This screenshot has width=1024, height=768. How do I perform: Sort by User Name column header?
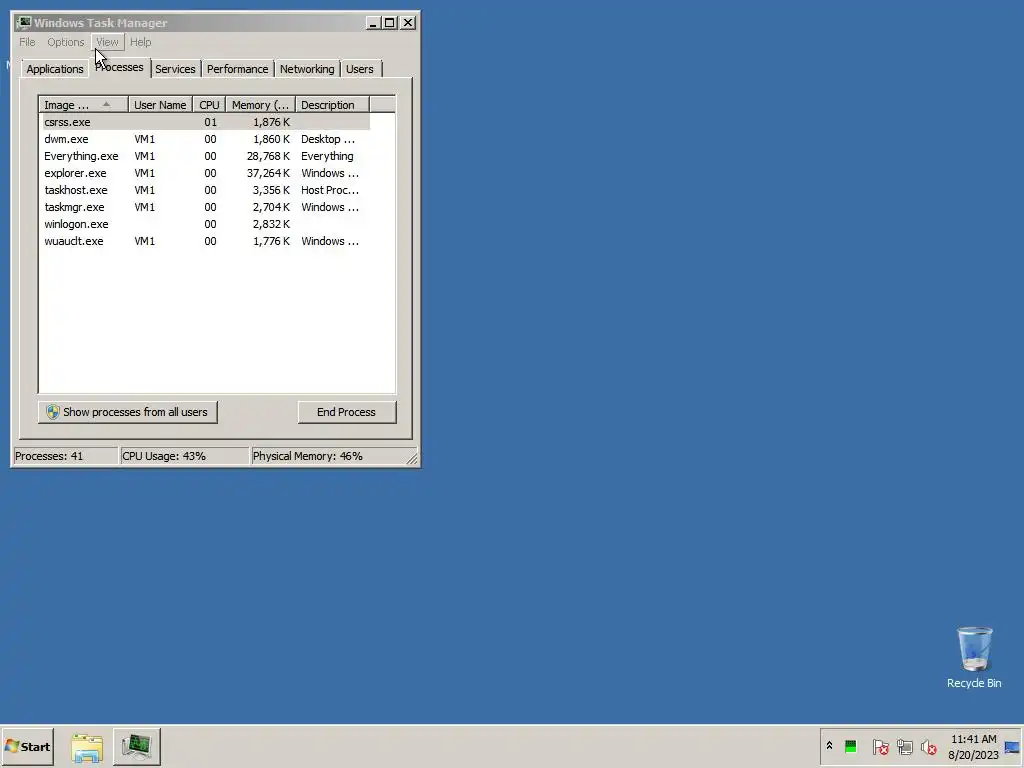160,105
